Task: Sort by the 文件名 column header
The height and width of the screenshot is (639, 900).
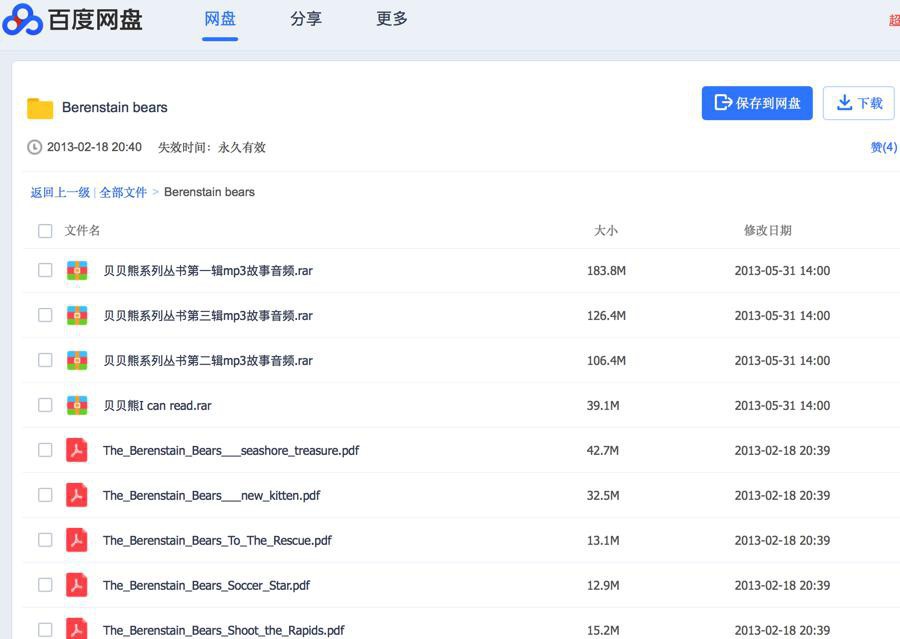Action: tap(82, 231)
